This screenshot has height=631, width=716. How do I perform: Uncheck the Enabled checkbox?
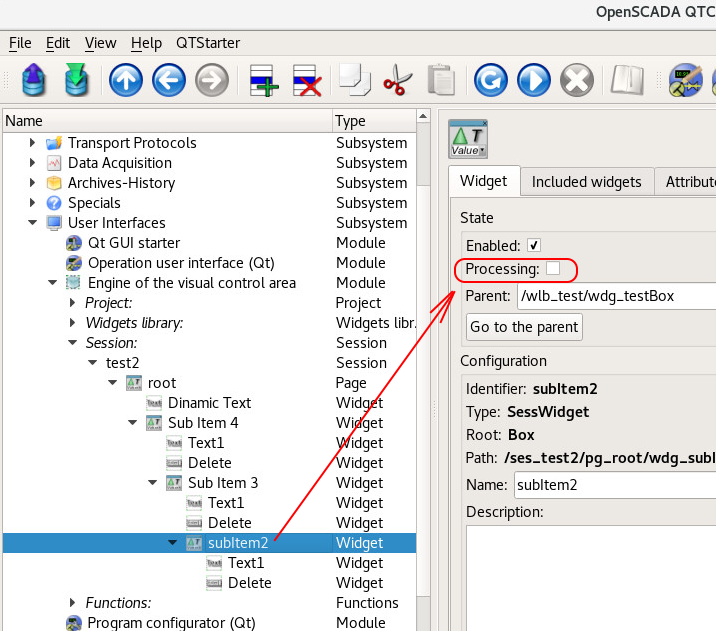pos(534,245)
